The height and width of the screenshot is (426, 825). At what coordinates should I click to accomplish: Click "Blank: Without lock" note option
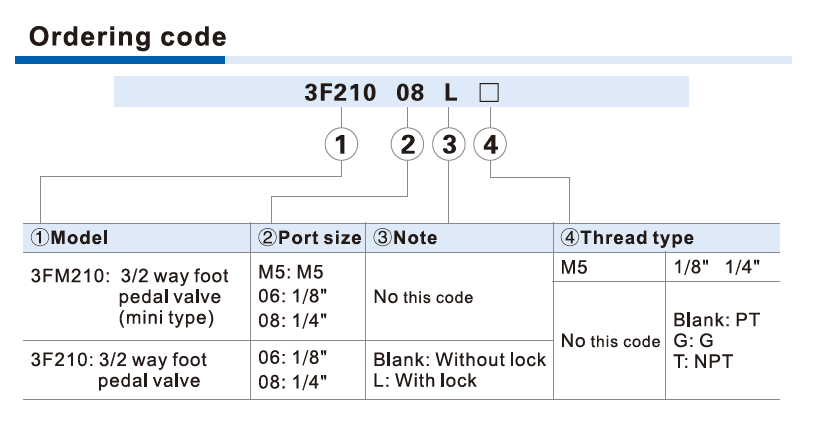click(460, 359)
